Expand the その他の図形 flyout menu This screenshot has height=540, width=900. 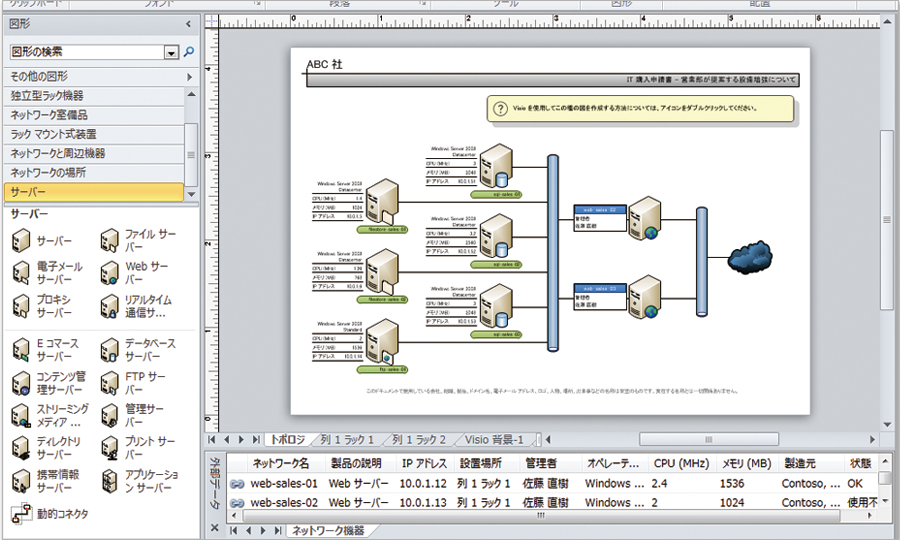coord(189,76)
